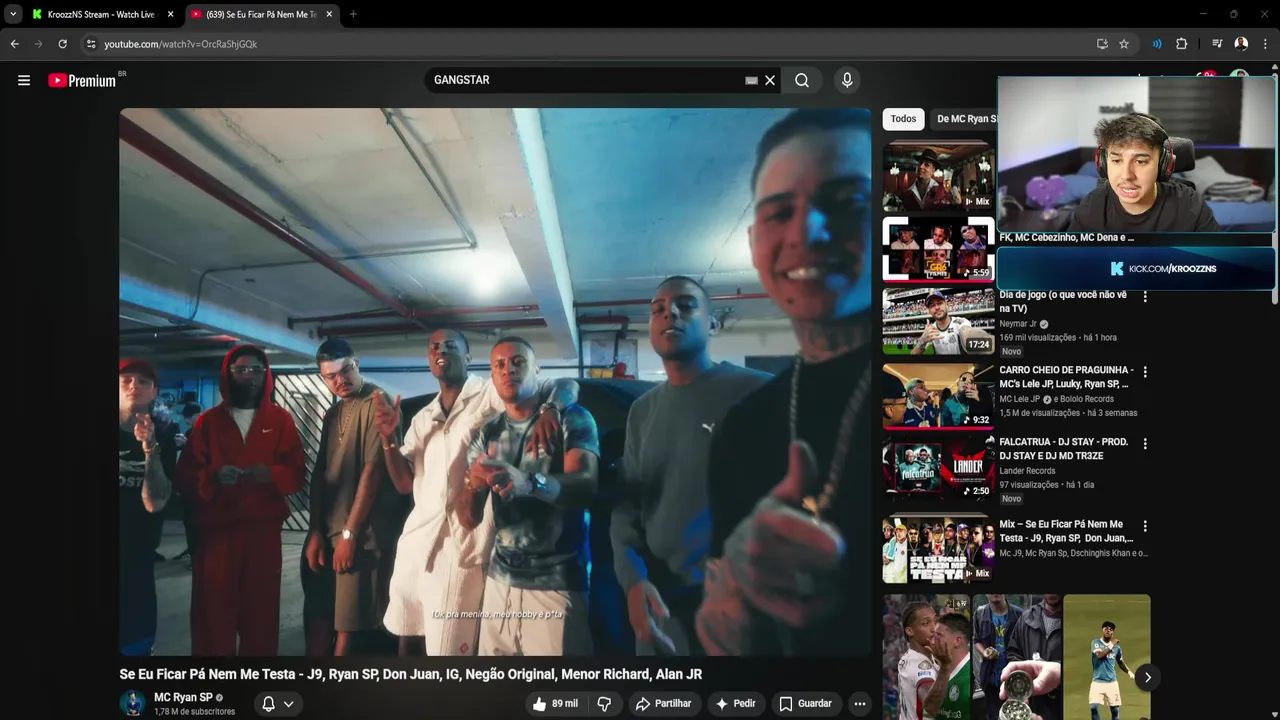
Task: Run search with the magnifier button
Action: pyautogui.click(x=802, y=80)
